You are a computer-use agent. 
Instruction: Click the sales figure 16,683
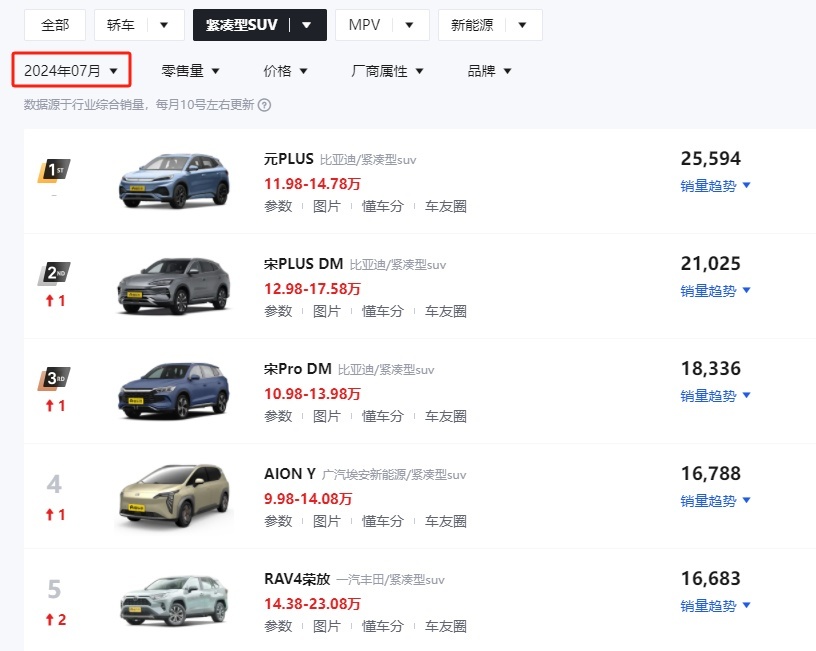(711, 579)
